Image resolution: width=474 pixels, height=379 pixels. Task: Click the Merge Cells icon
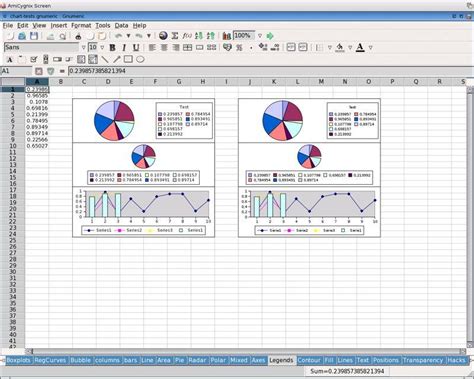tap(200, 48)
